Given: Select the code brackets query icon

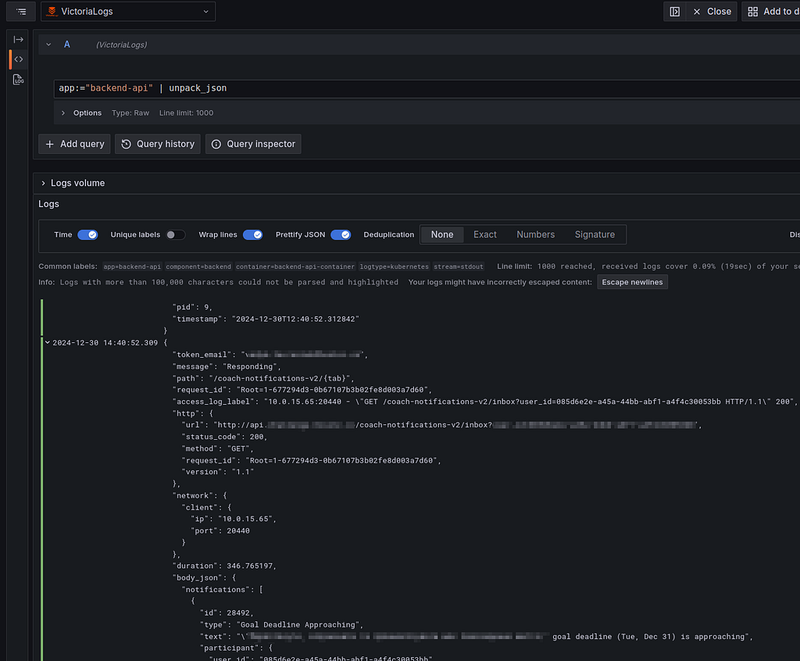Looking at the screenshot, I should (18, 59).
